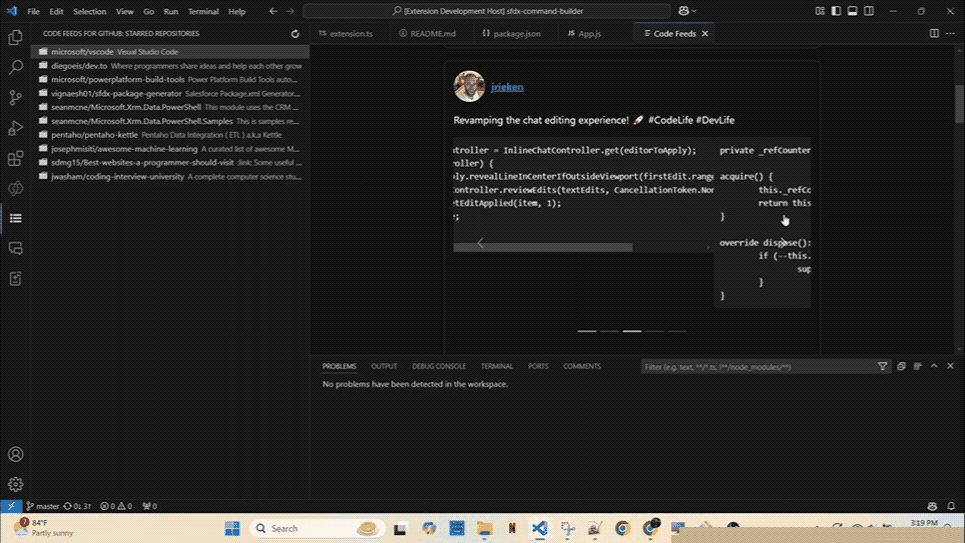Switch to Comments panel tab
The height and width of the screenshot is (543, 965).
[x=582, y=366]
